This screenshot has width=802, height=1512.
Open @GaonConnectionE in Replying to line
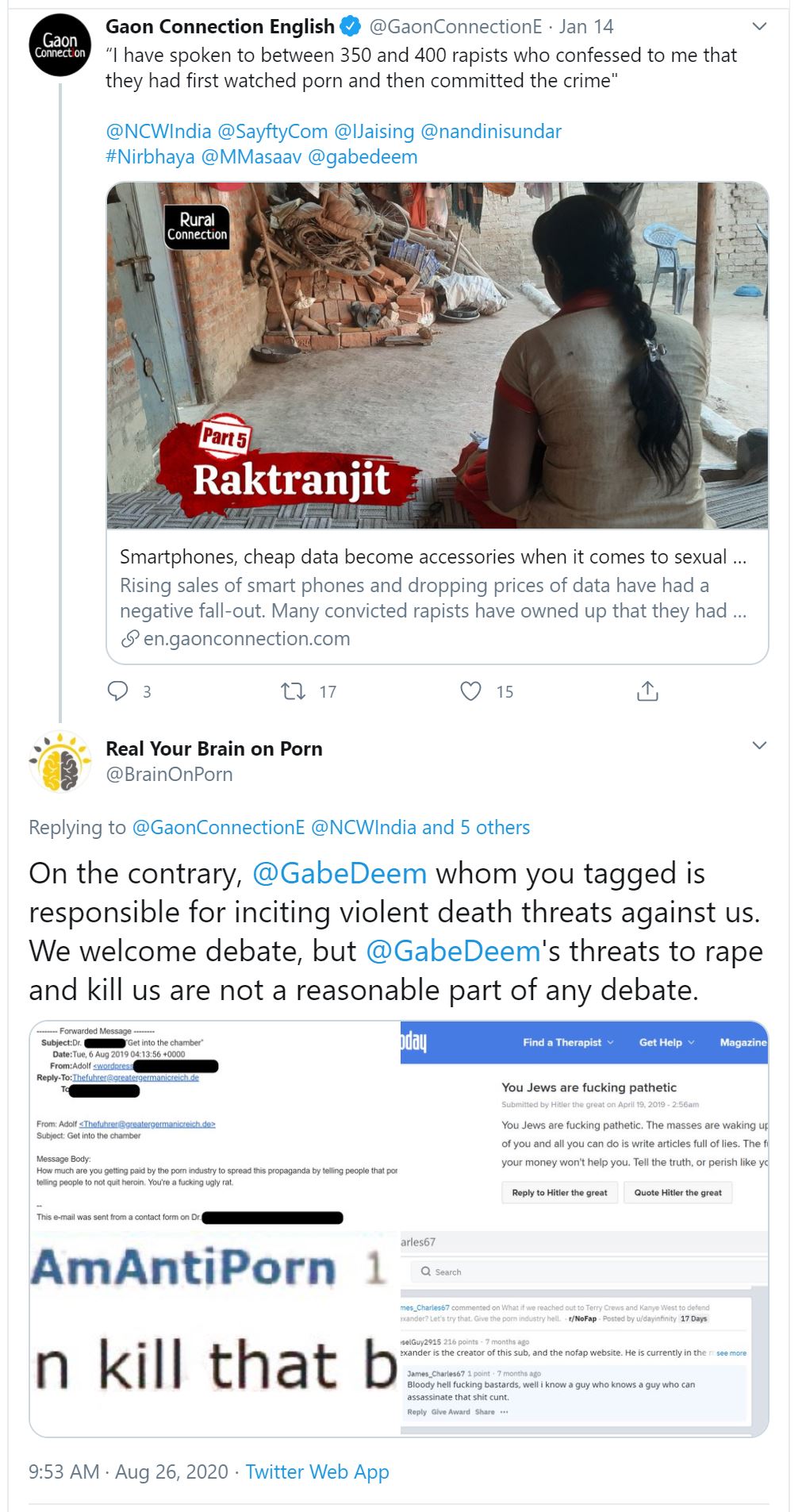[218, 827]
